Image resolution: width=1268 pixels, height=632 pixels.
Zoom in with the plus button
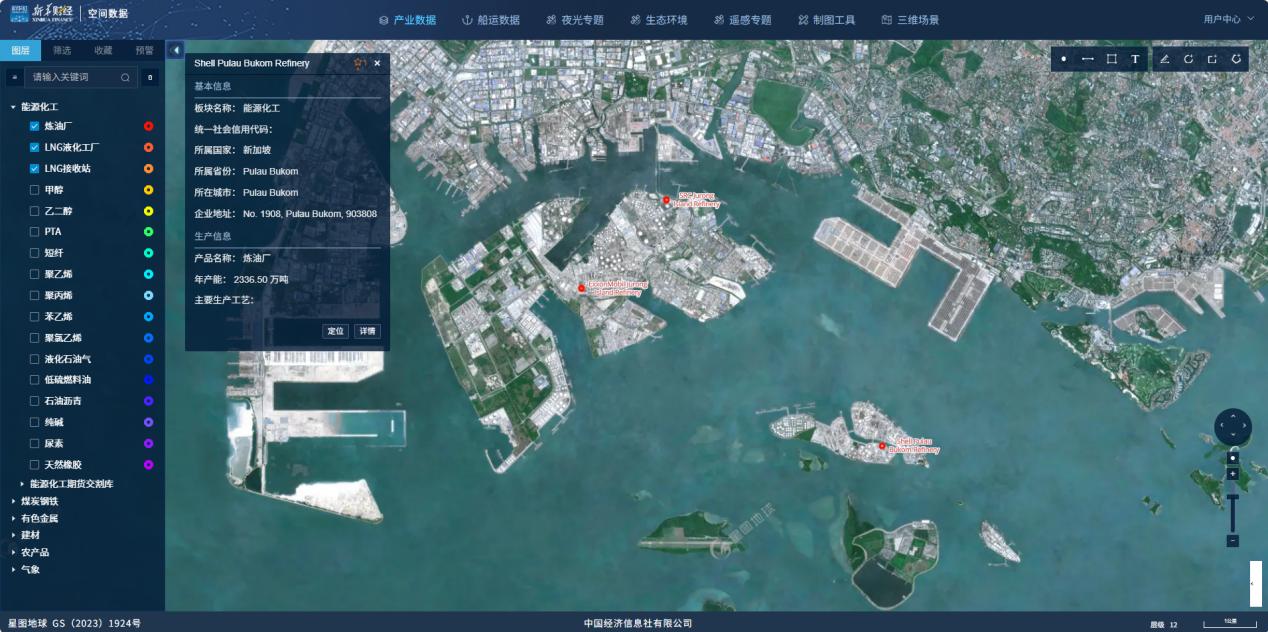(1233, 474)
